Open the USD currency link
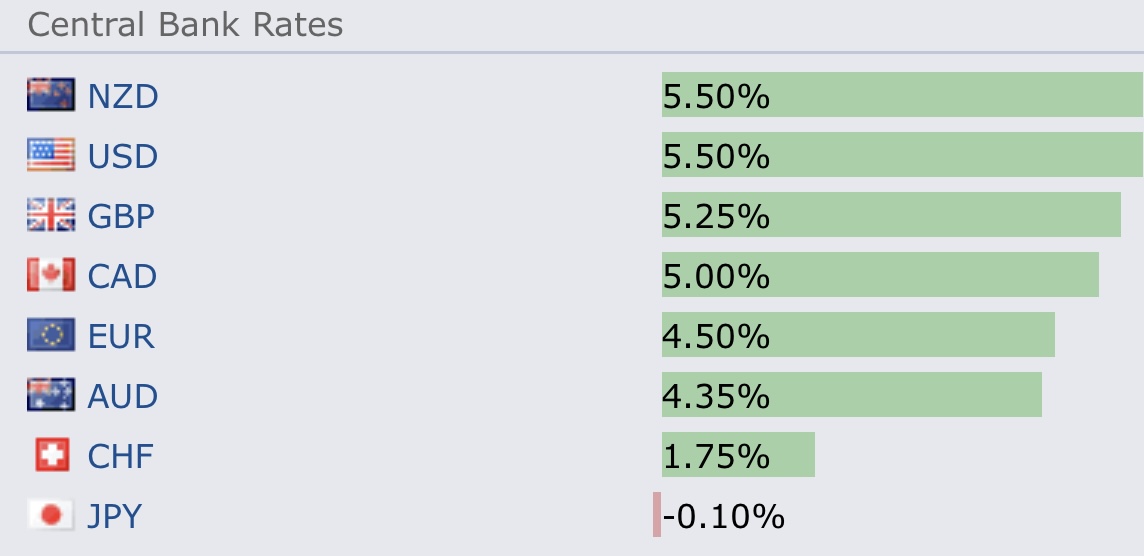Image resolution: width=1144 pixels, height=556 pixels. point(123,157)
